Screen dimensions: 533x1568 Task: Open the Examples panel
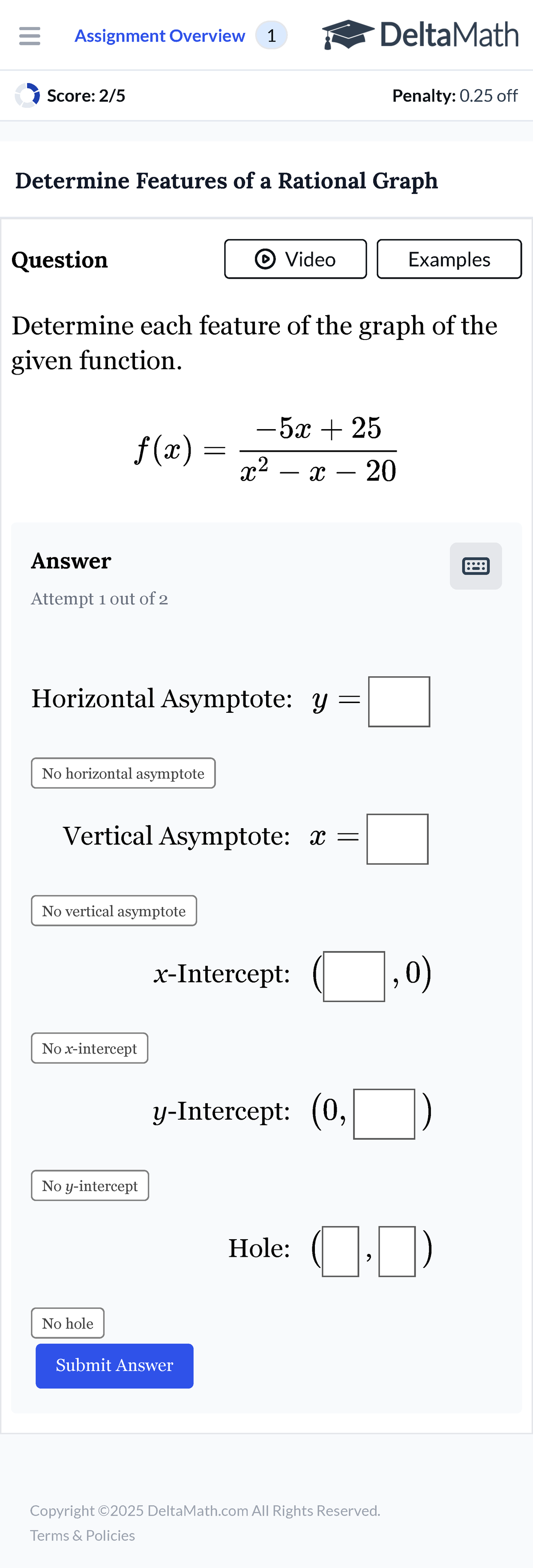point(448,259)
